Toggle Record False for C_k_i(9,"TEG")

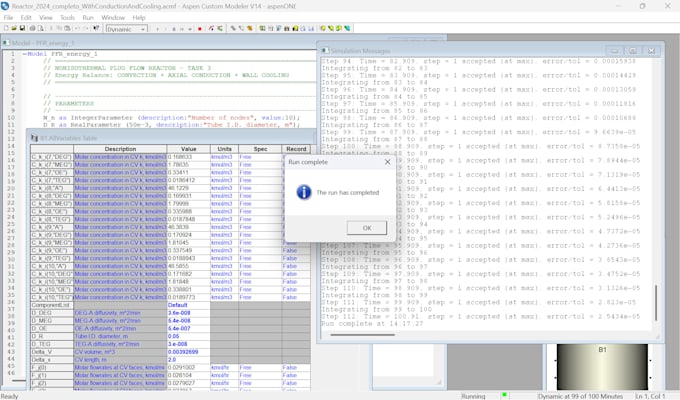(296, 259)
